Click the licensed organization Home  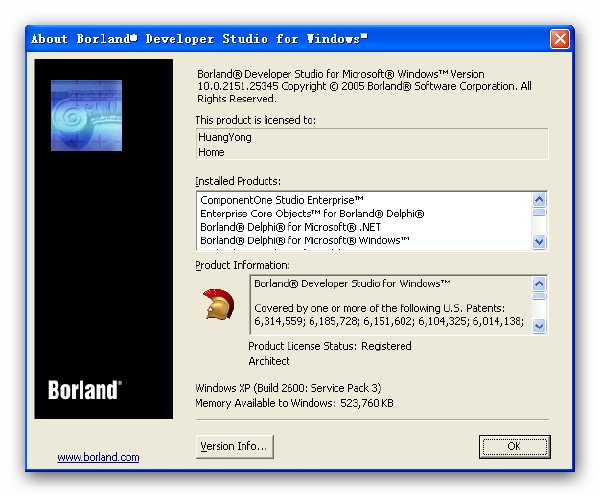click(211, 152)
